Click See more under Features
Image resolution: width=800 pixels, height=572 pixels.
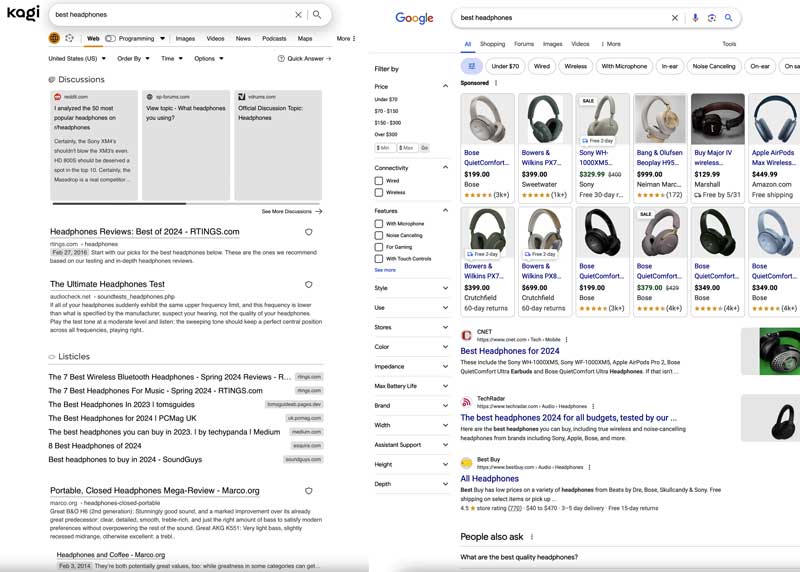[385, 270]
